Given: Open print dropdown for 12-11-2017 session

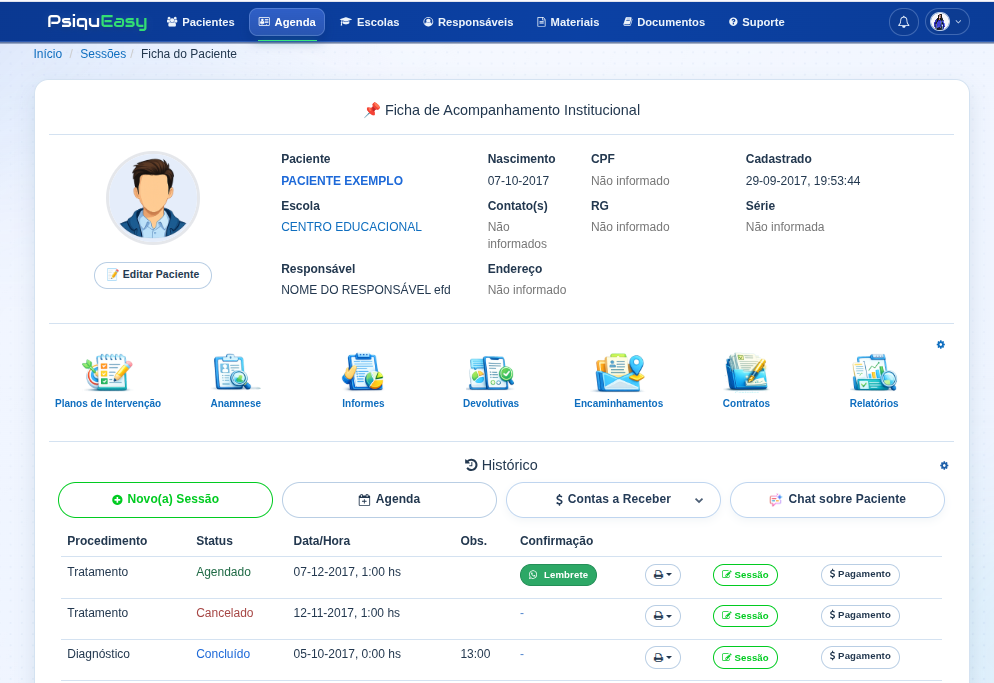Looking at the screenshot, I should (662, 616).
